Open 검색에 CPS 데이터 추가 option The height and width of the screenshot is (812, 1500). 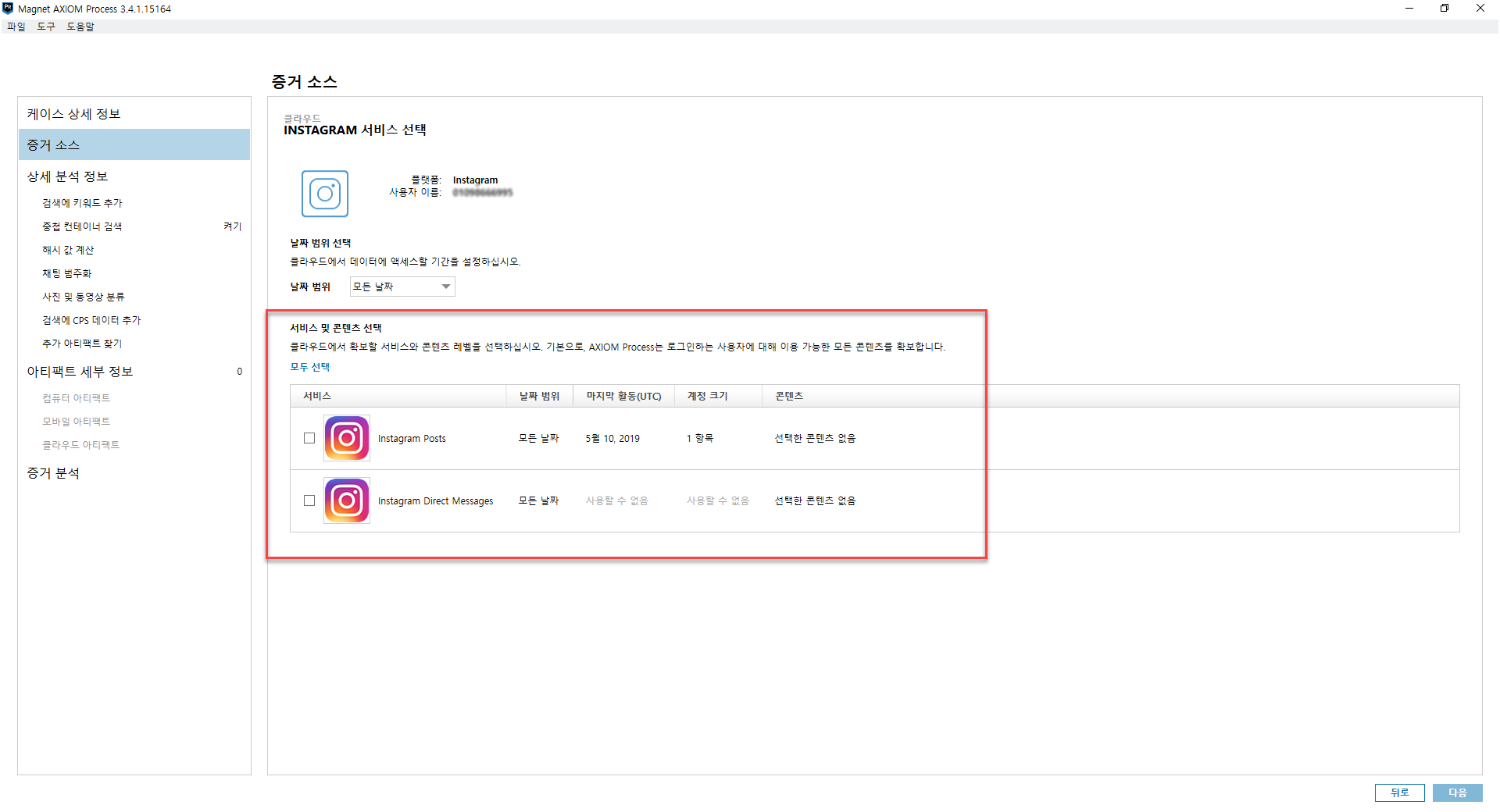[x=91, y=320]
